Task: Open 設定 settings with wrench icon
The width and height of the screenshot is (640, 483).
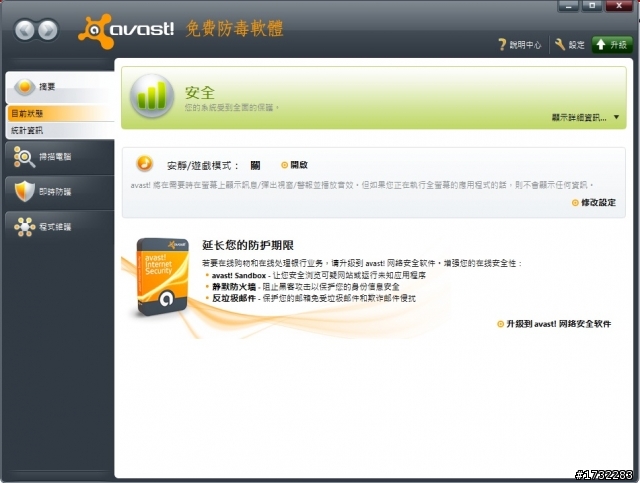Action: click(569, 45)
